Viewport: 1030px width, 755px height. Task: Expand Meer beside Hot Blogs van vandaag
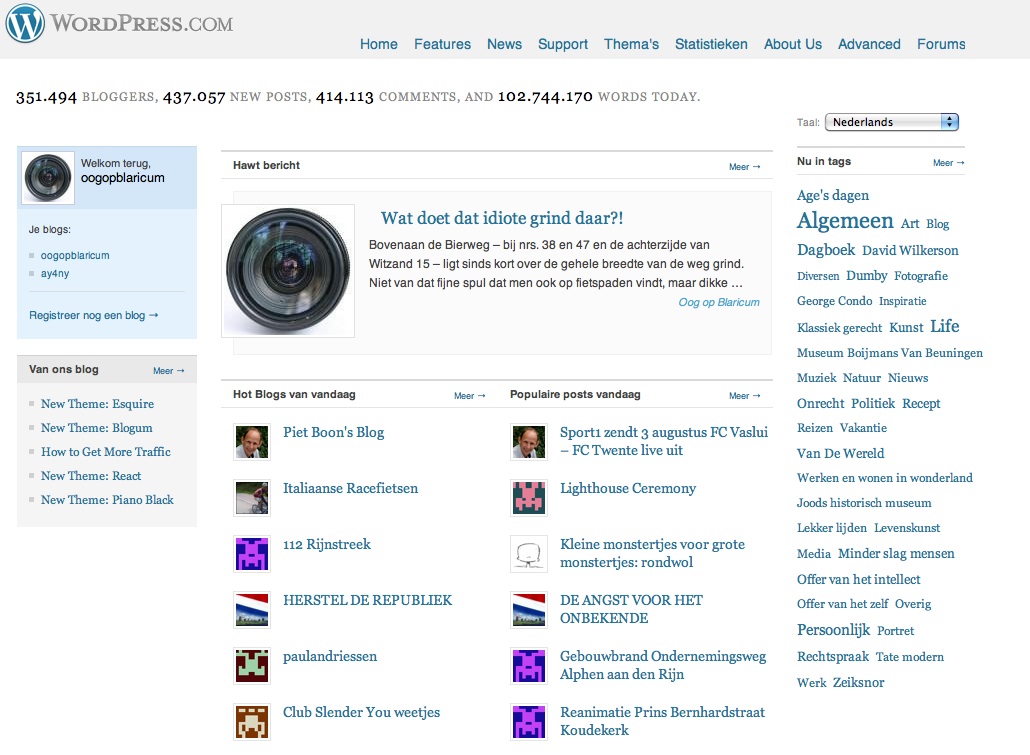pos(469,396)
